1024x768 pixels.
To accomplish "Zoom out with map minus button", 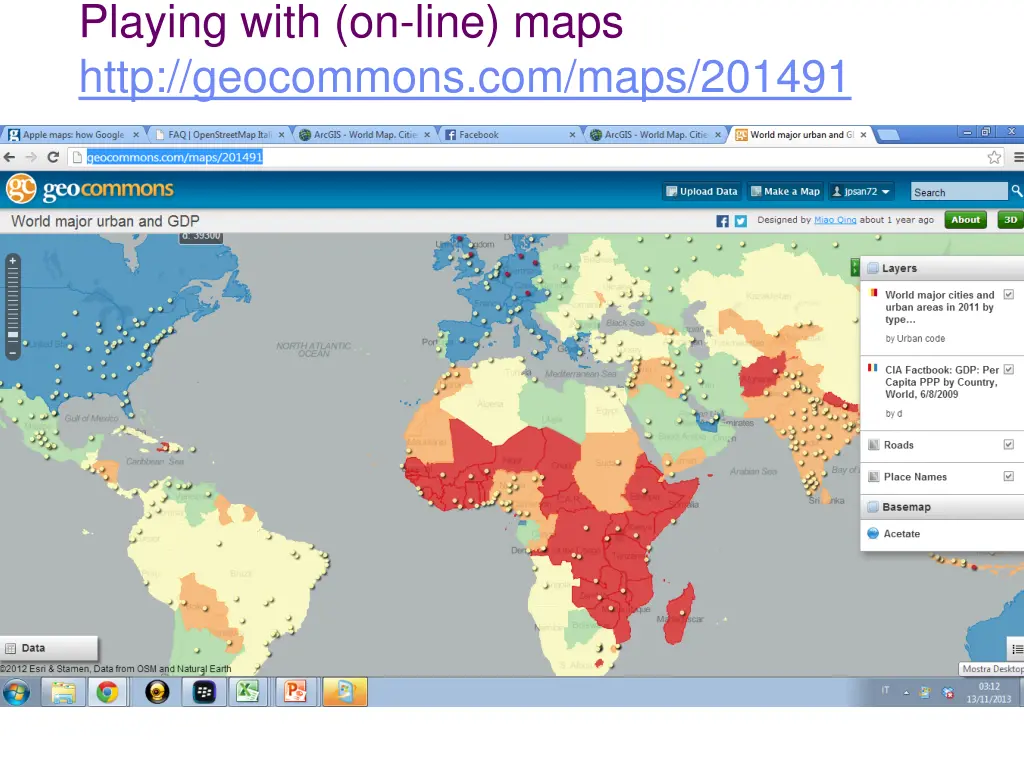I will (x=12, y=353).
